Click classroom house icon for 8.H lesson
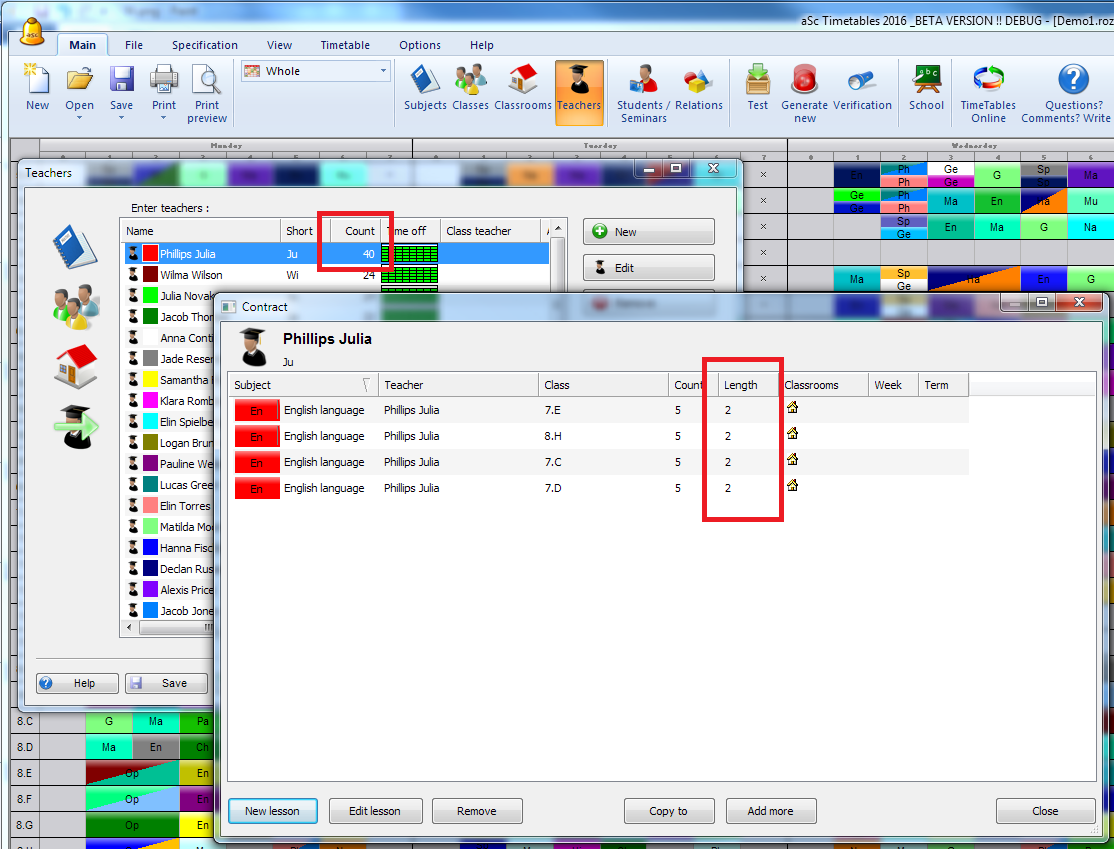Screen dimensions: 1114x849 (x=792, y=434)
